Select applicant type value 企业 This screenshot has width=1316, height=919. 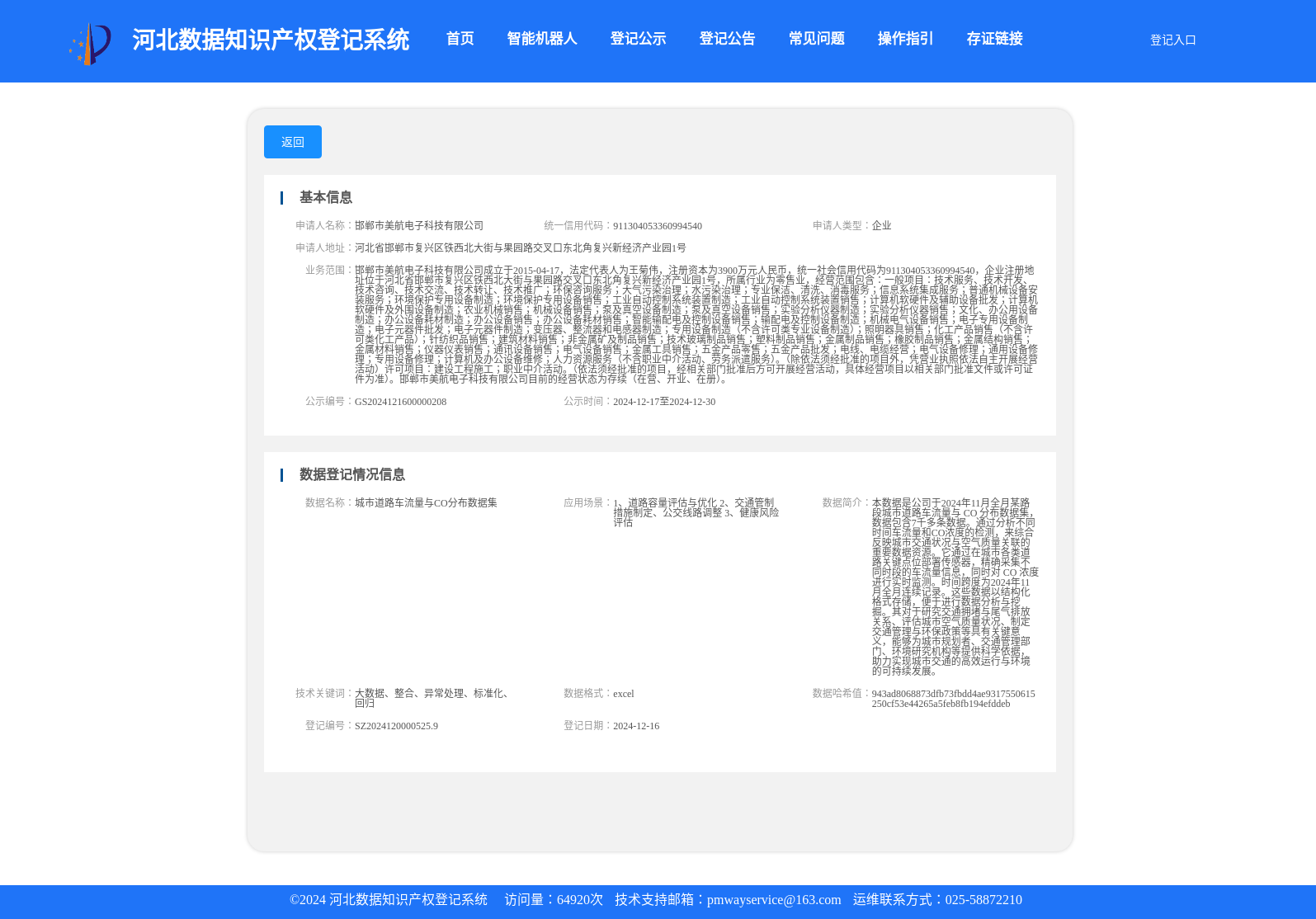point(882,226)
